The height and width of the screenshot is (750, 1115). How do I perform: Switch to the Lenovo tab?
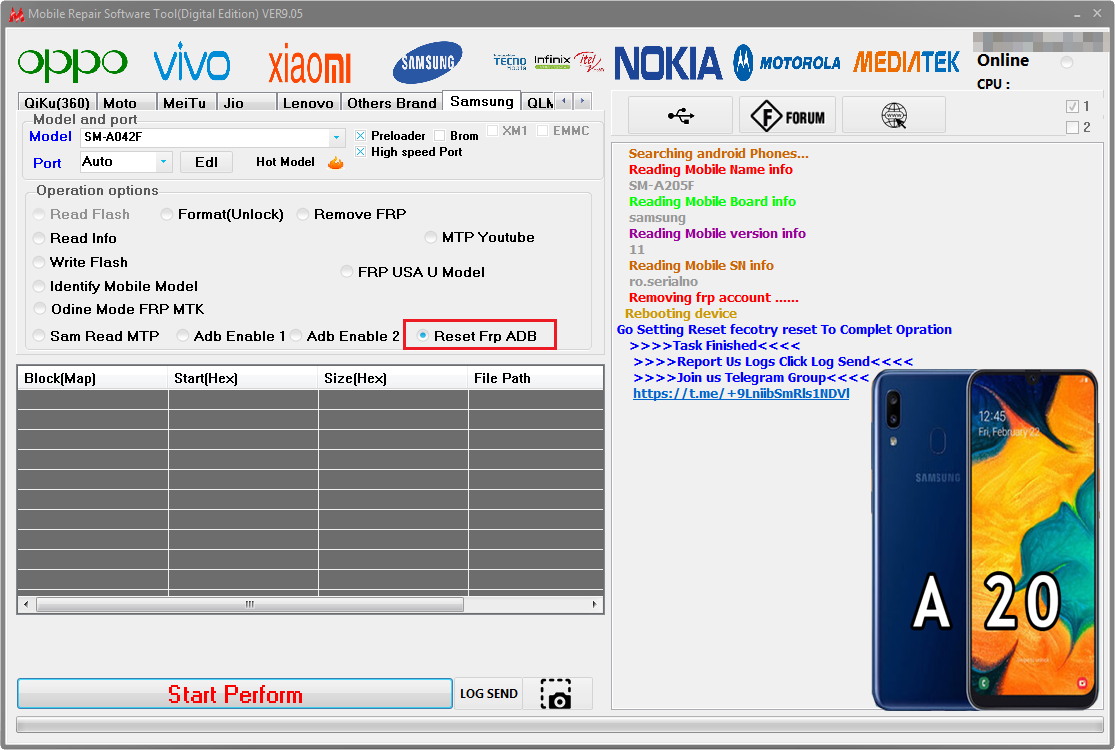pos(308,103)
